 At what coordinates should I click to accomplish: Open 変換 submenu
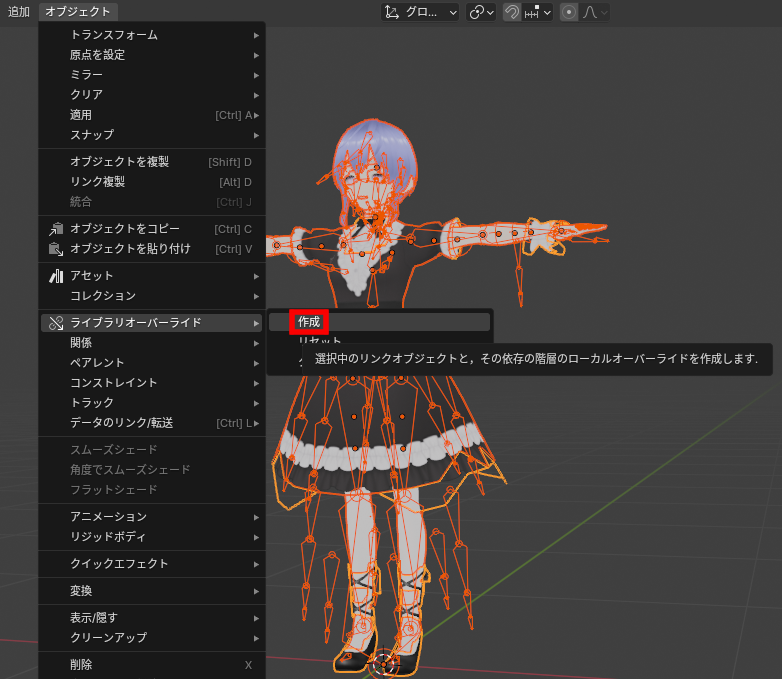152,591
